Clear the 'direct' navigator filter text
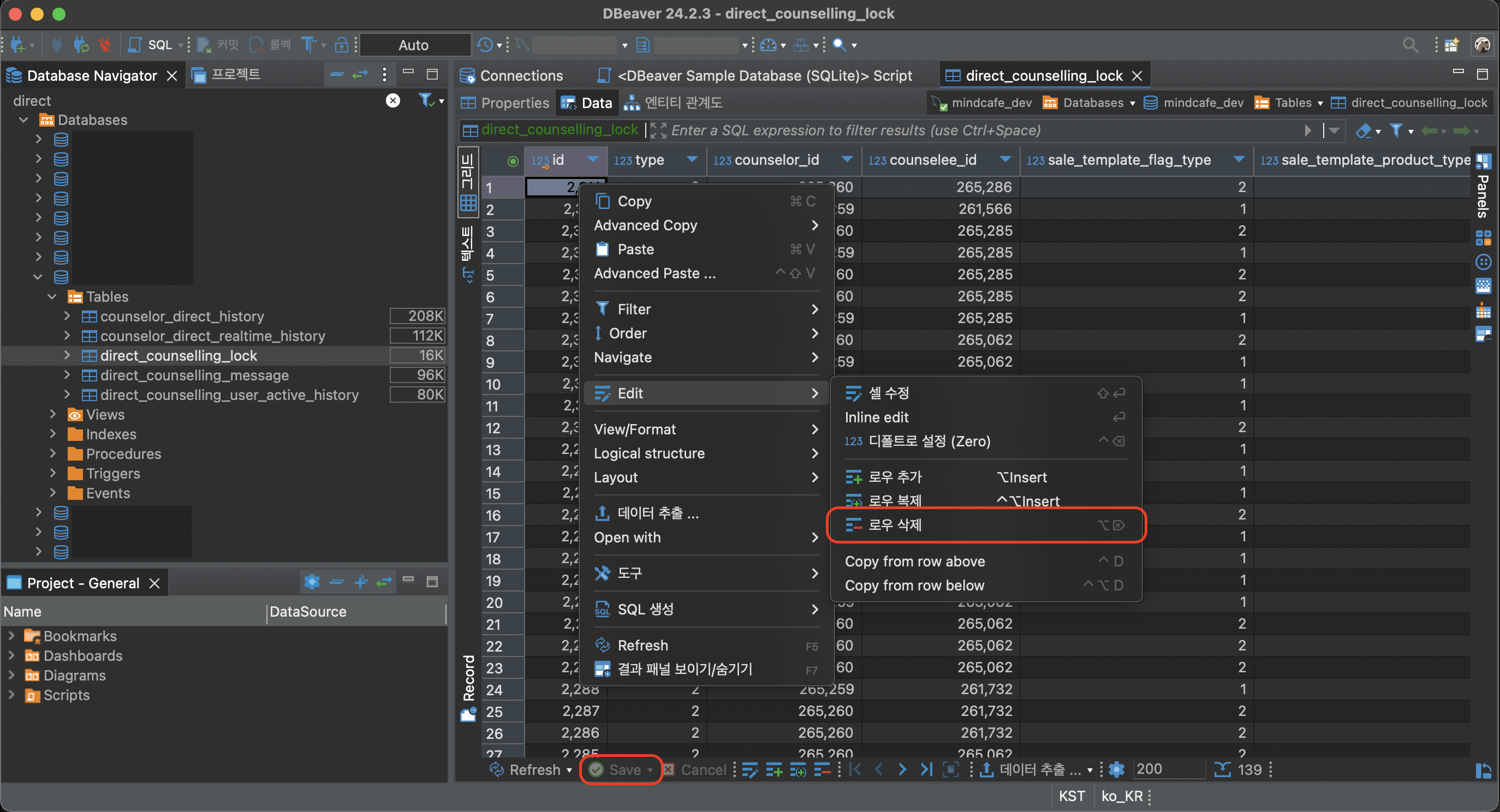The height and width of the screenshot is (812, 1500). tap(393, 101)
